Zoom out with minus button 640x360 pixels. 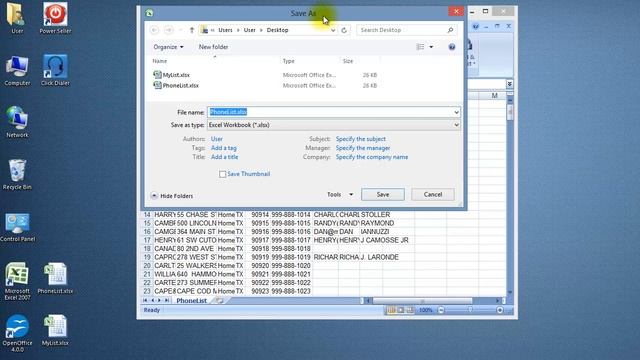click(x=441, y=310)
